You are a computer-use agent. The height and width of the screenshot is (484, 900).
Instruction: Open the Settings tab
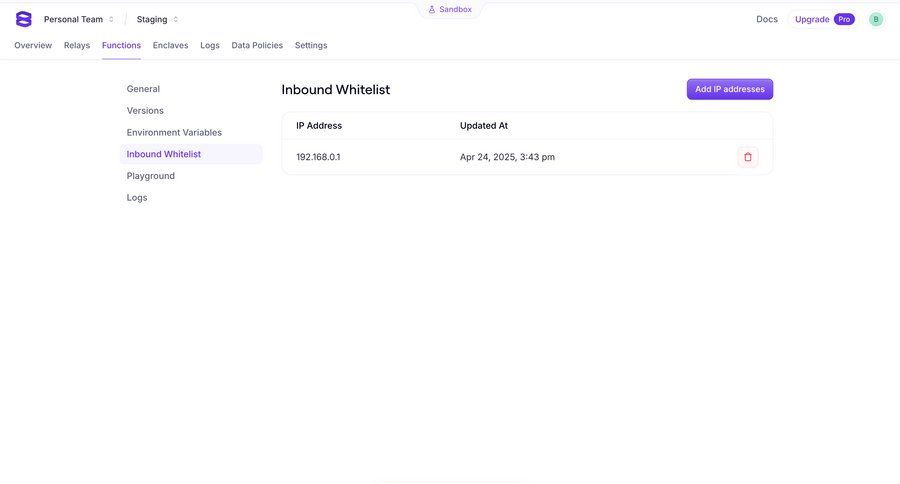click(x=311, y=45)
